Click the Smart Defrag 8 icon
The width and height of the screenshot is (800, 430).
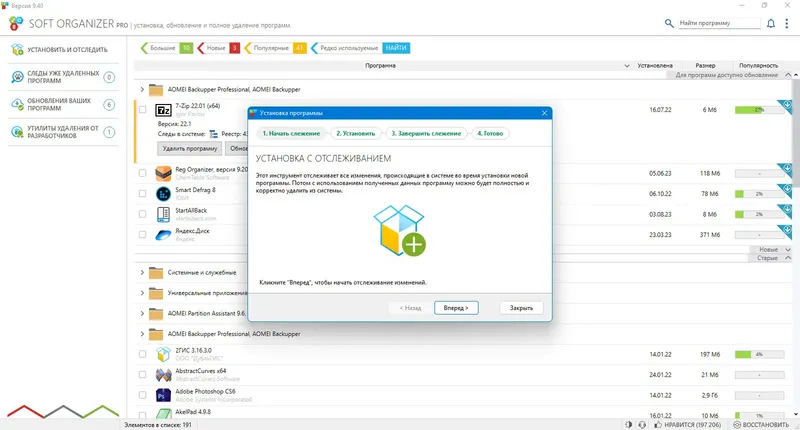(163, 194)
